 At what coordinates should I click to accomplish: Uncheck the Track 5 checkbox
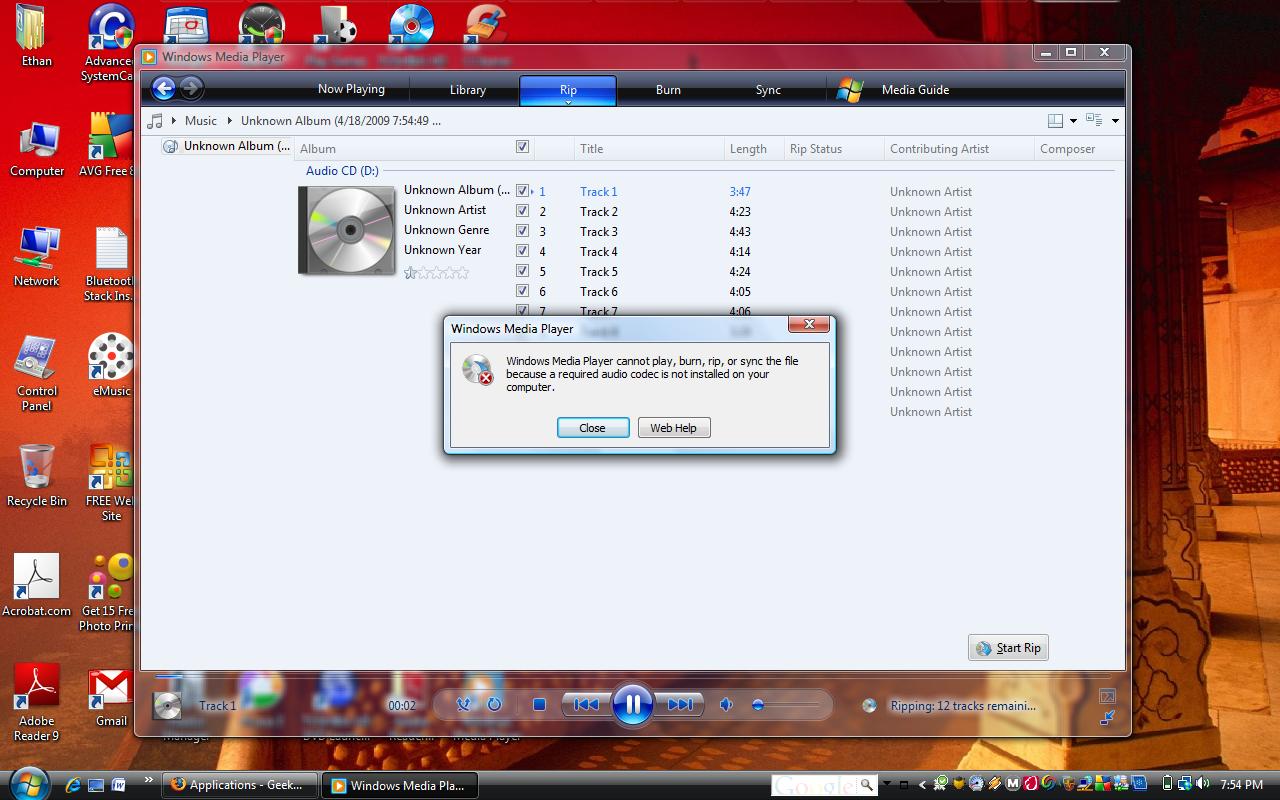[522, 271]
